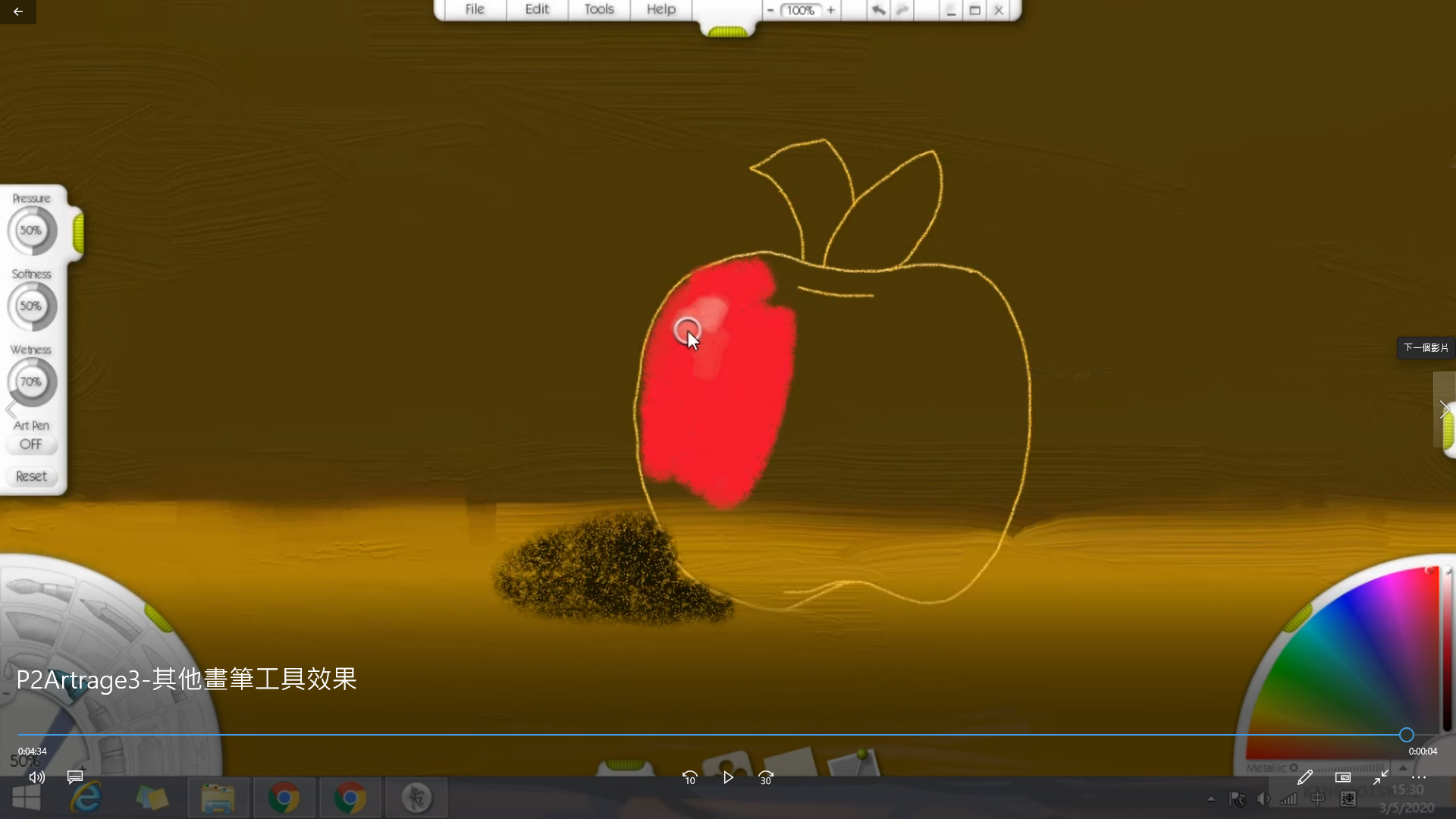Click the Undo arrow icon
Viewport: 1456px width, 819px height.
tap(877, 10)
